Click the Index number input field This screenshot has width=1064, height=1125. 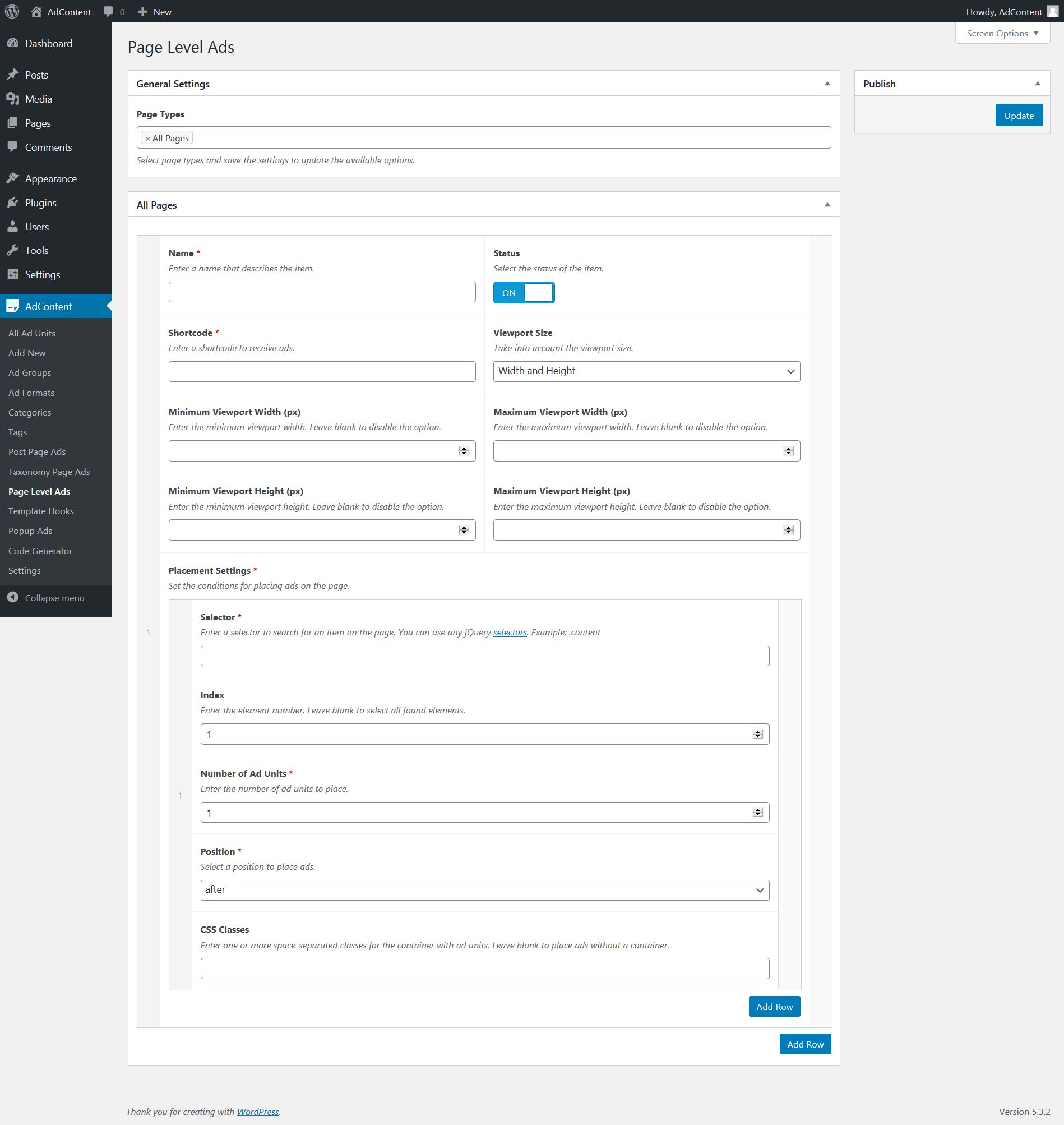point(484,734)
